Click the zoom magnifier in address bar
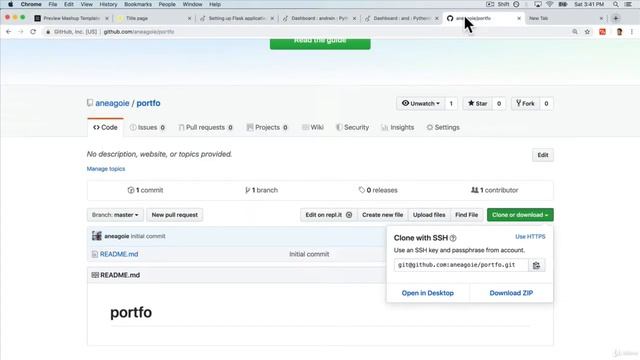The width and height of the screenshot is (640, 360). (575, 32)
